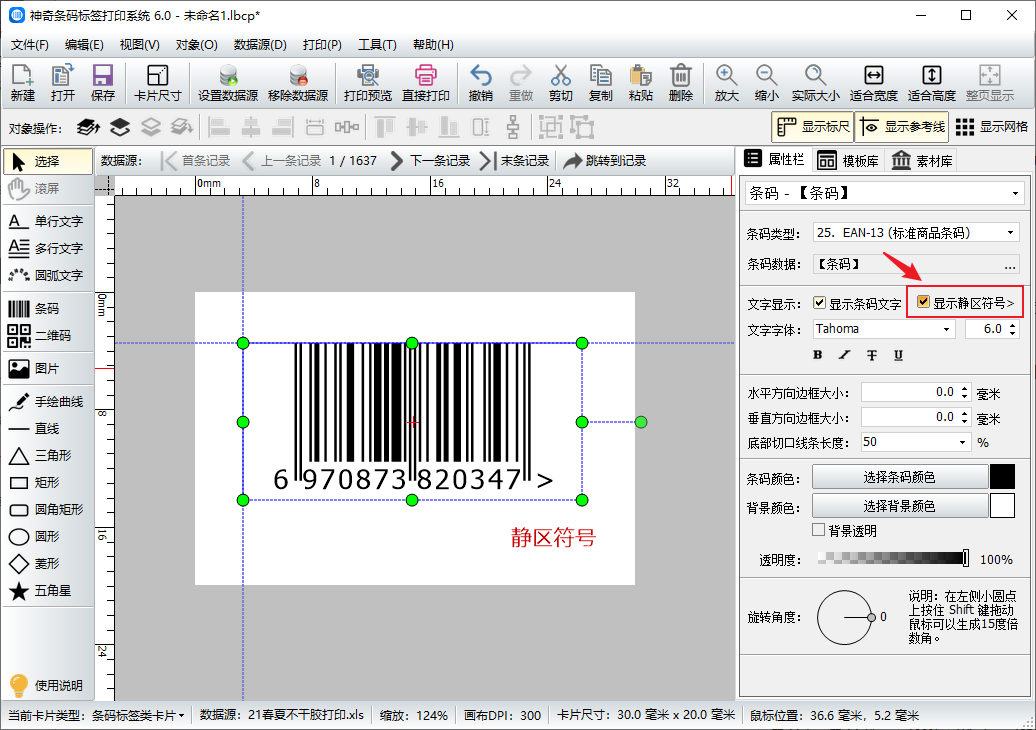Open the 数据源(D) menu
1036x730 pixels.
coord(260,45)
